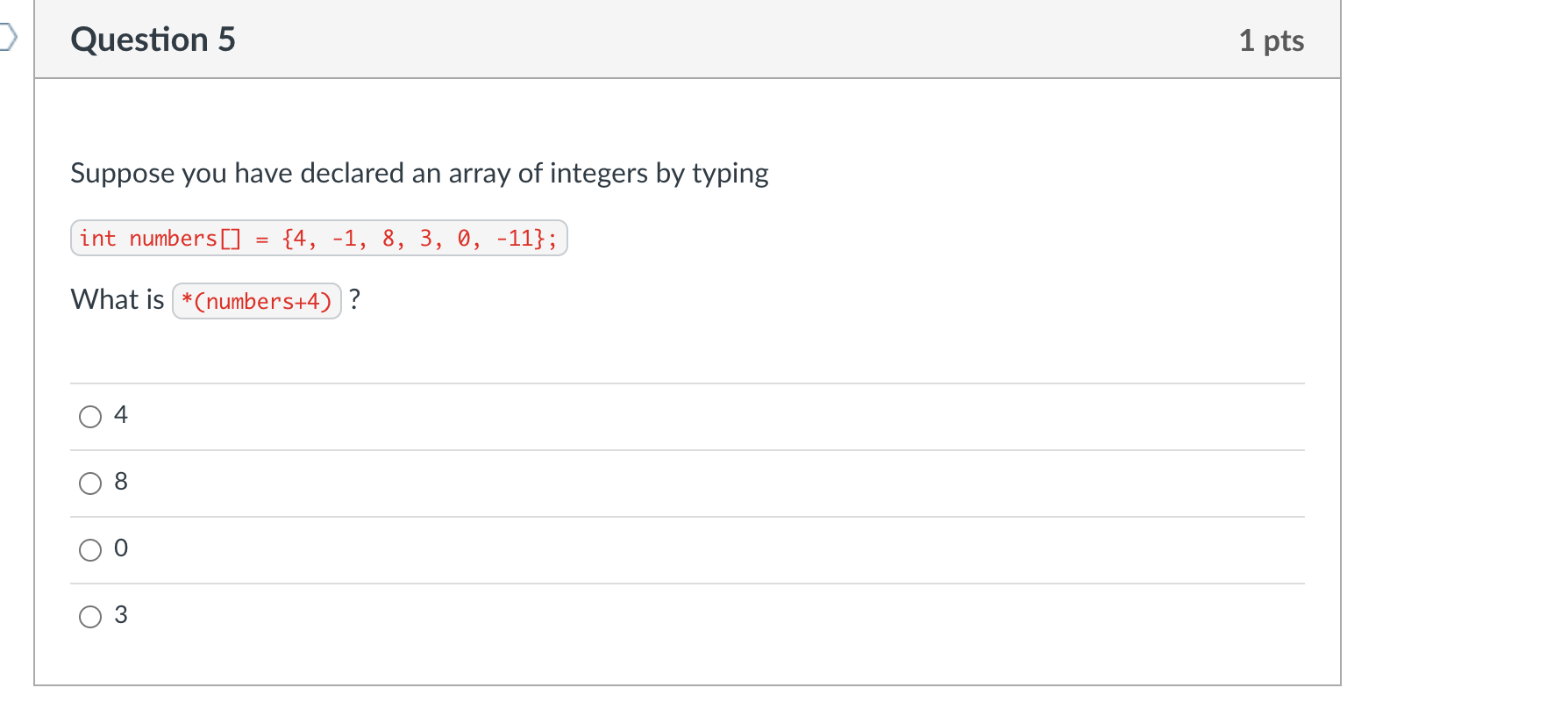The width and height of the screenshot is (1568, 702).
Task: Click the answer row containing 0
Action: coord(614,549)
